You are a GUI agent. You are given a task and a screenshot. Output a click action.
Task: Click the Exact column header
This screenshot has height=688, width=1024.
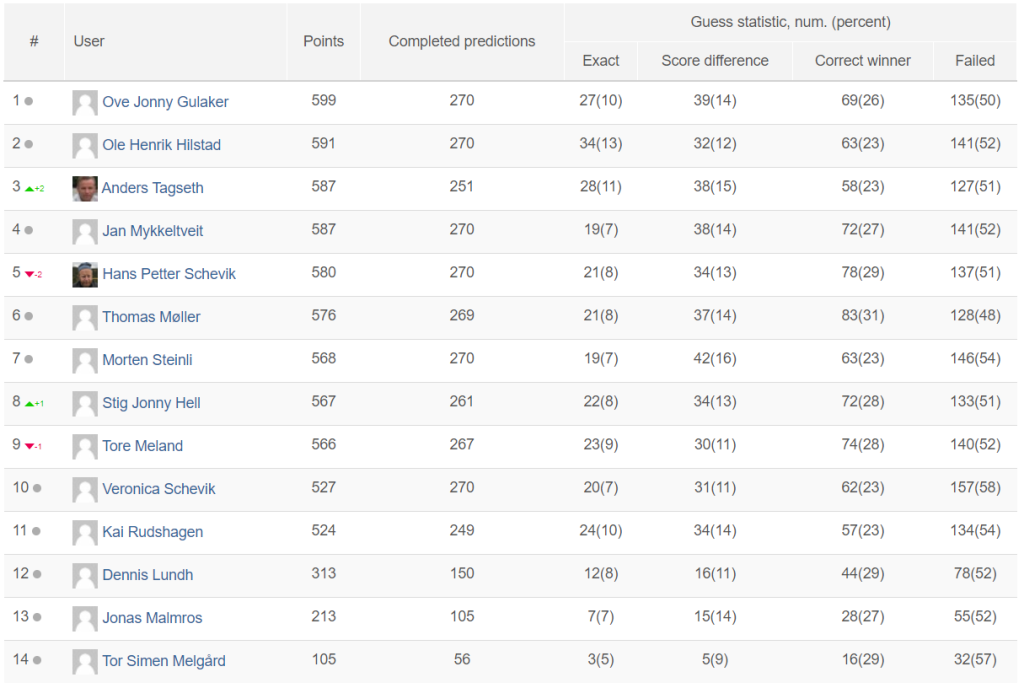[601, 61]
